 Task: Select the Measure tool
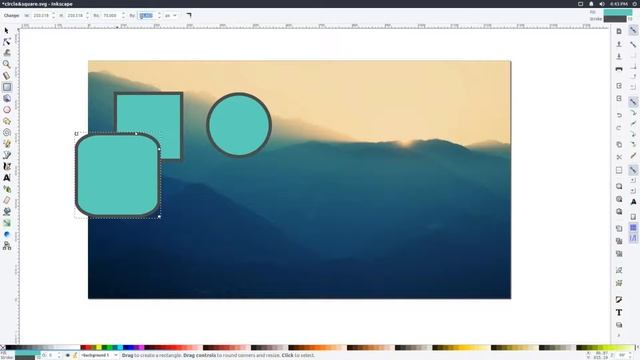(x=7, y=76)
